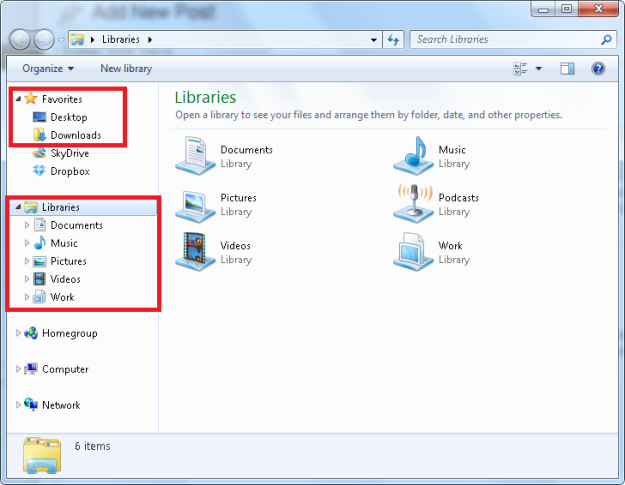625x485 pixels.
Task: Select the Desktop icon in Favorites
Action: tap(39, 117)
